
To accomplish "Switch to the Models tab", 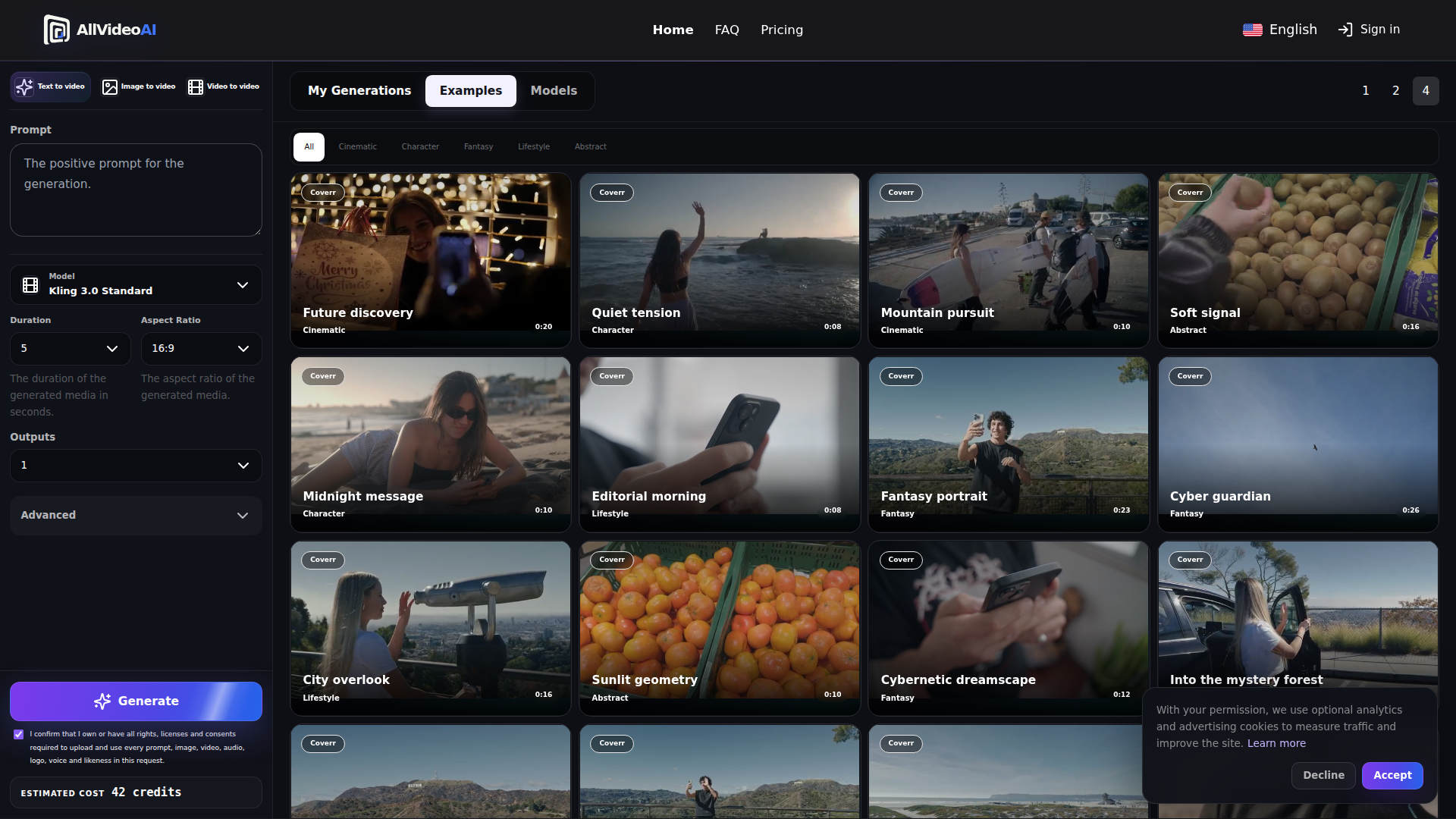I will (554, 91).
